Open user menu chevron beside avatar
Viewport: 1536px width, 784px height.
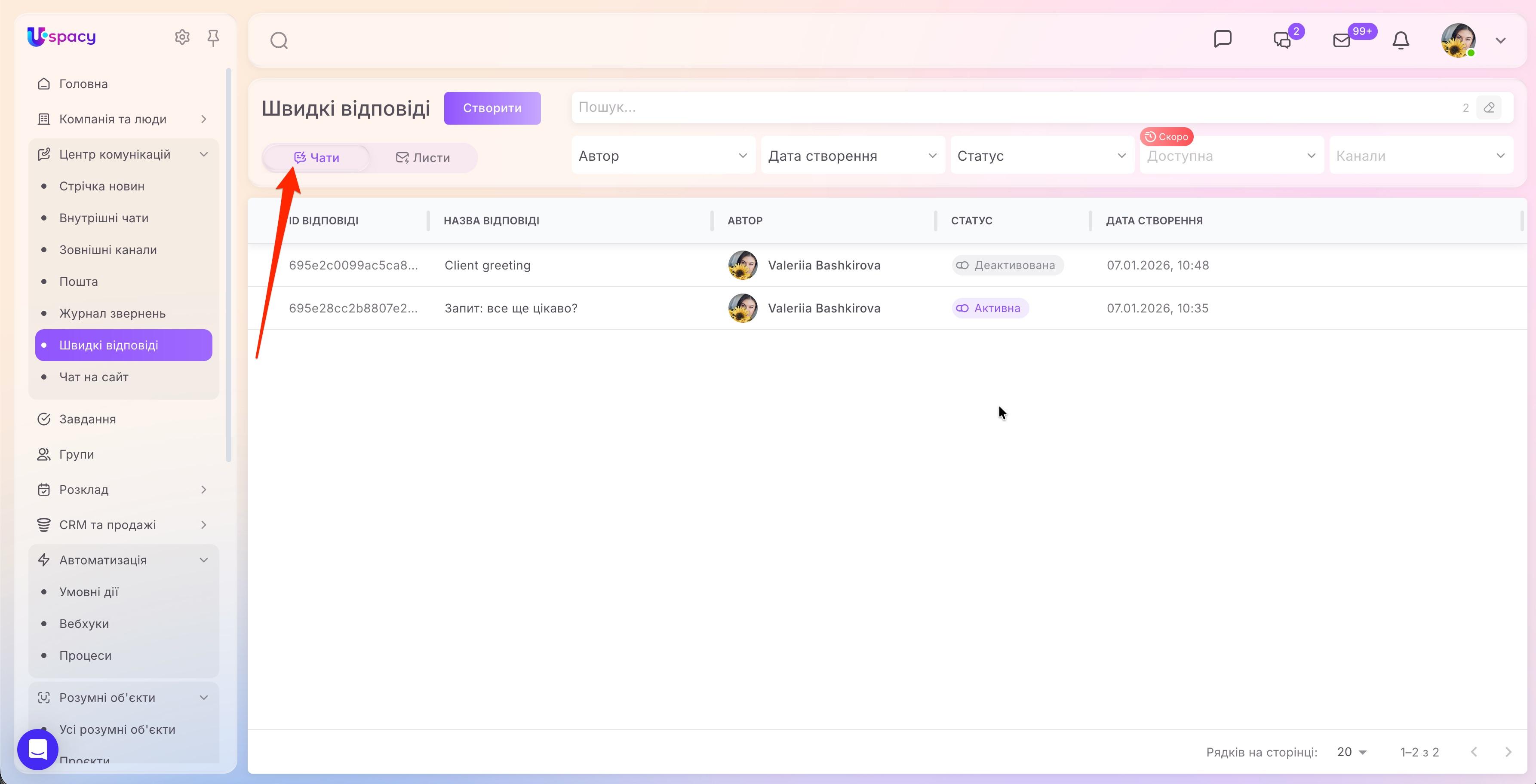point(1501,40)
